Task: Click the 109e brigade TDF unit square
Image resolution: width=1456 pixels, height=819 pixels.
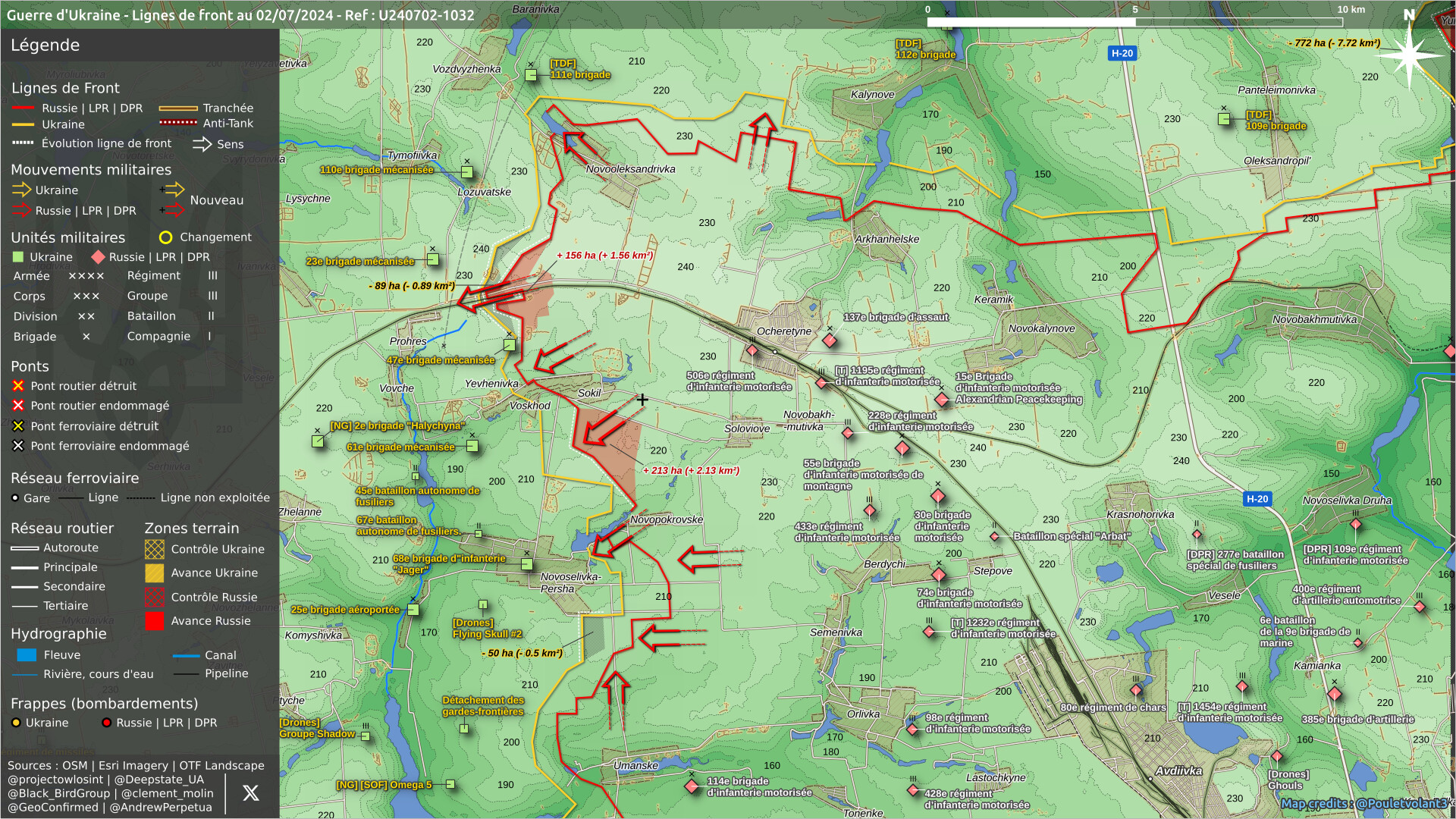Action: pyautogui.click(x=1223, y=119)
